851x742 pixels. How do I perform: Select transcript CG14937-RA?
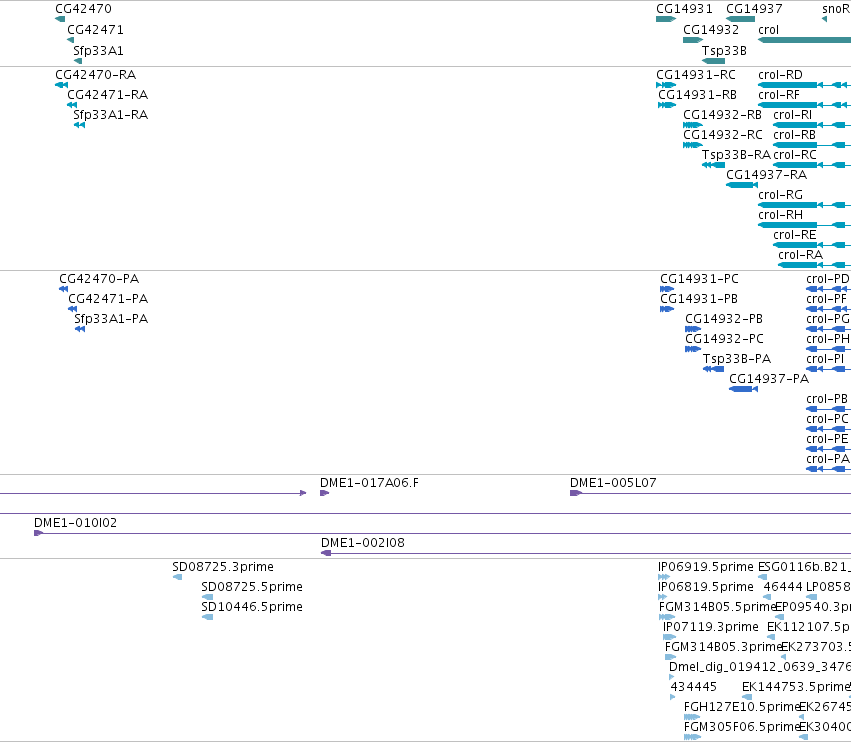[766, 175]
